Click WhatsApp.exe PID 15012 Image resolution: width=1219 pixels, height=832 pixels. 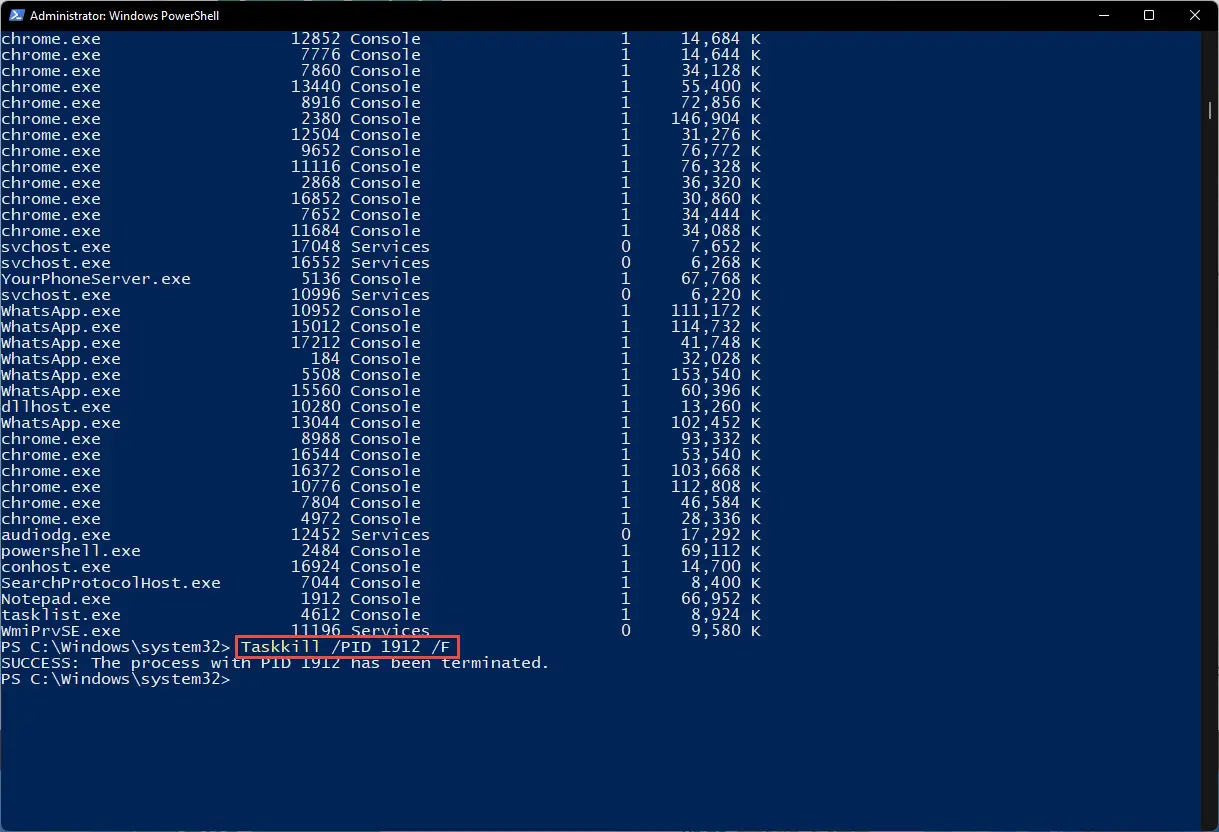click(x=315, y=327)
